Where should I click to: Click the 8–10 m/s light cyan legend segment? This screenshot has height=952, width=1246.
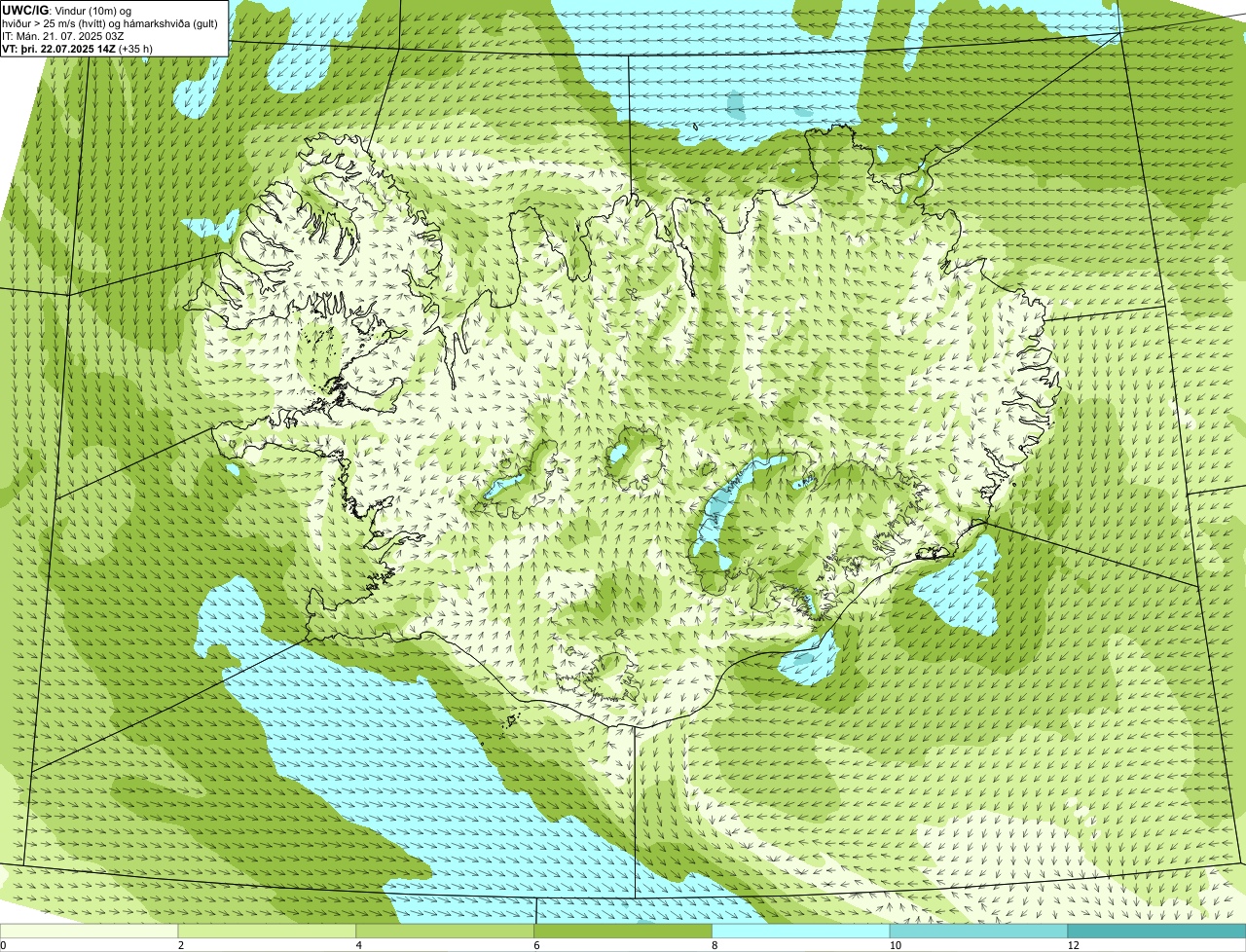[x=802, y=931]
